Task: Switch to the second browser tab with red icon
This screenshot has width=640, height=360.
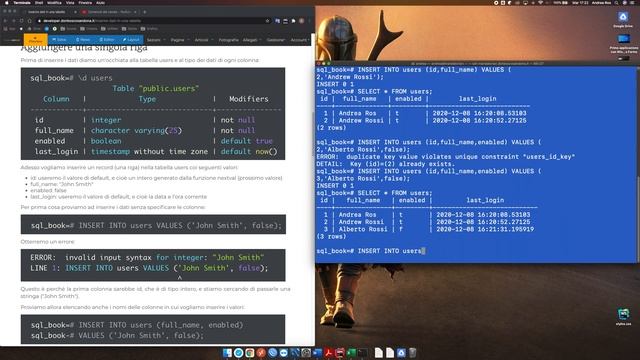Action: point(109,12)
